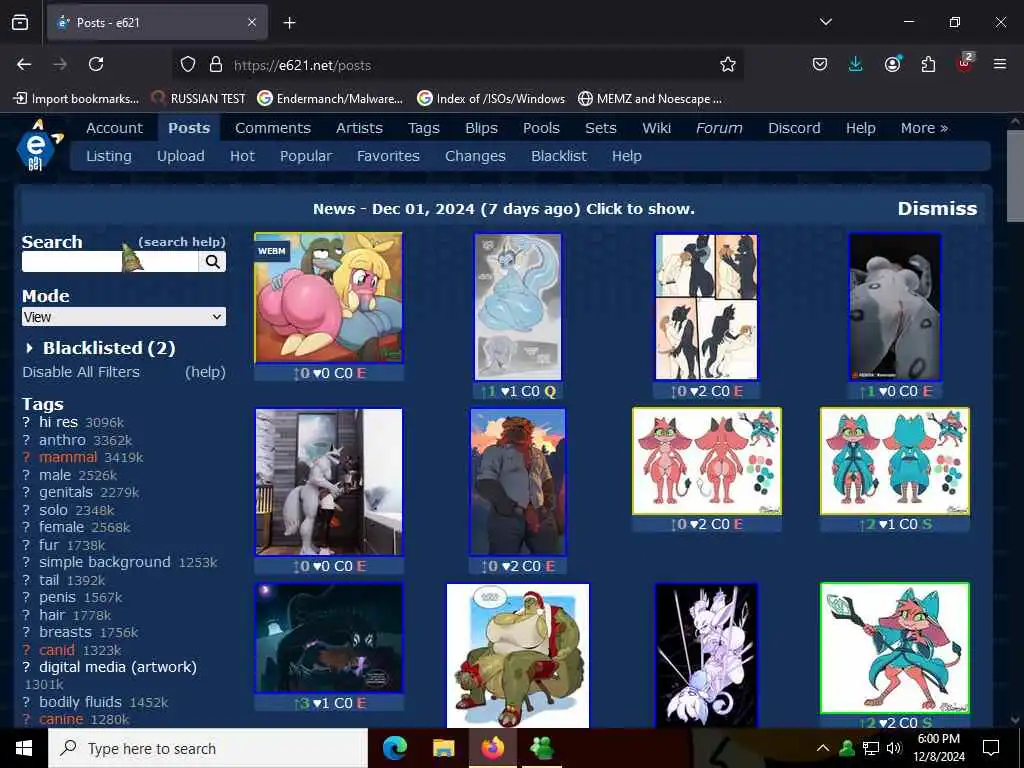
Task: Click the 'digital media (artwork)' tag
Action: click(x=118, y=667)
